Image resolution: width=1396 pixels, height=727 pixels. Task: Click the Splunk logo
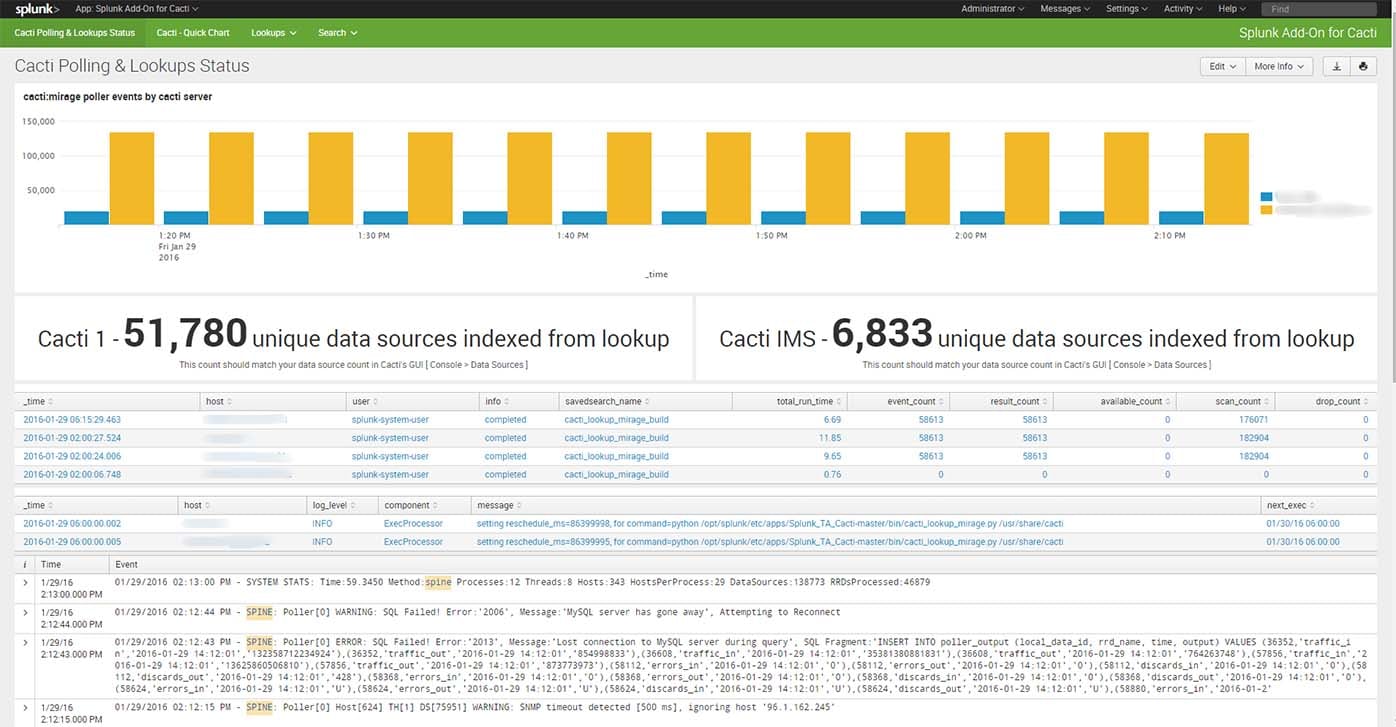(x=37, y=9)
